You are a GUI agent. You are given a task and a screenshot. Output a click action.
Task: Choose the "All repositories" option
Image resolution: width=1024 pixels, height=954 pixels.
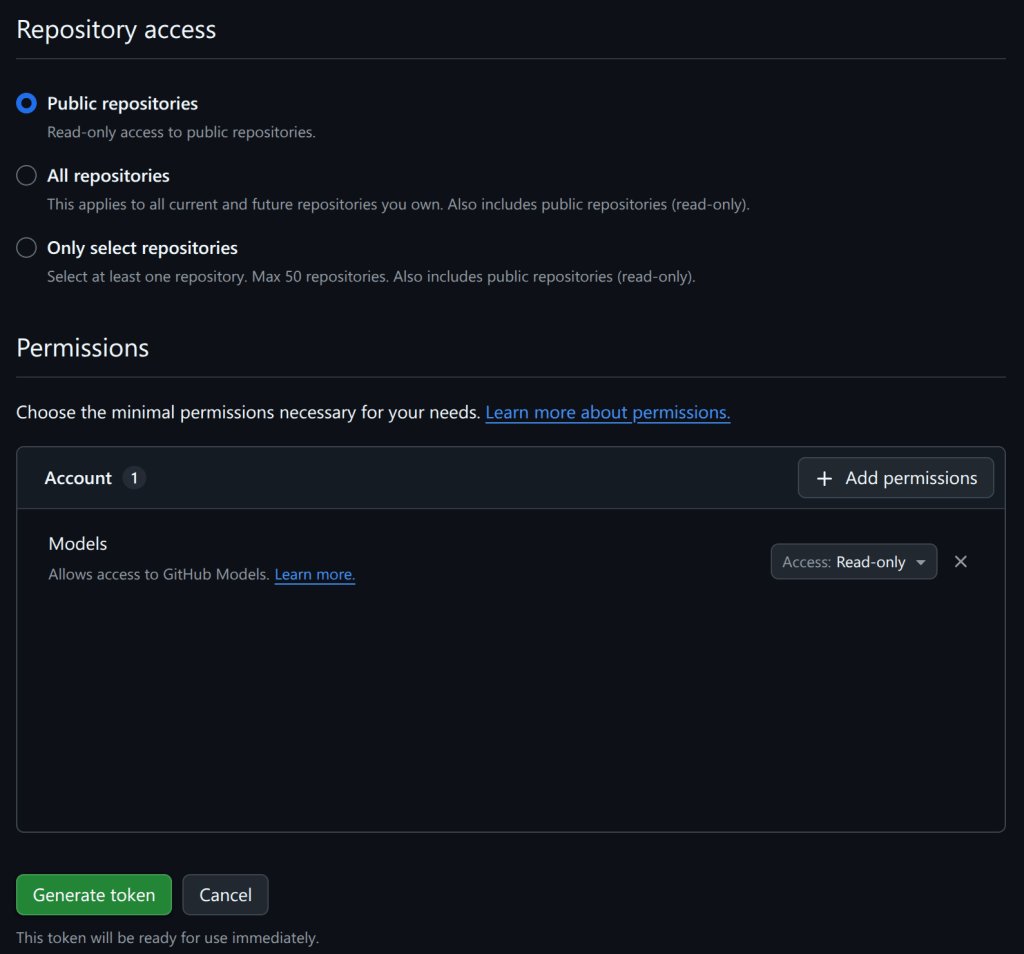pos(26,175)
